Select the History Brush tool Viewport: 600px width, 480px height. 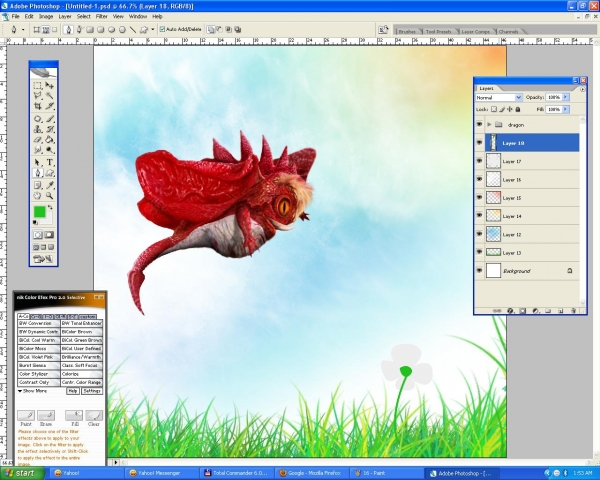pyautogui.click(x=50, y=129)
